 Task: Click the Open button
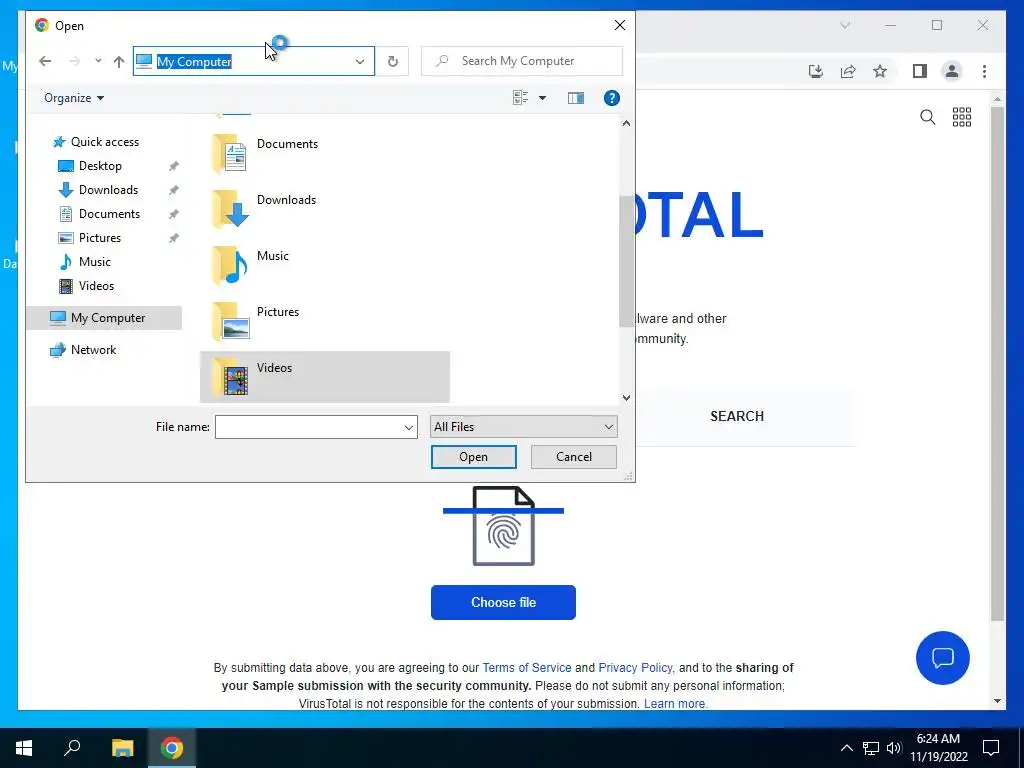coord(473,457)
